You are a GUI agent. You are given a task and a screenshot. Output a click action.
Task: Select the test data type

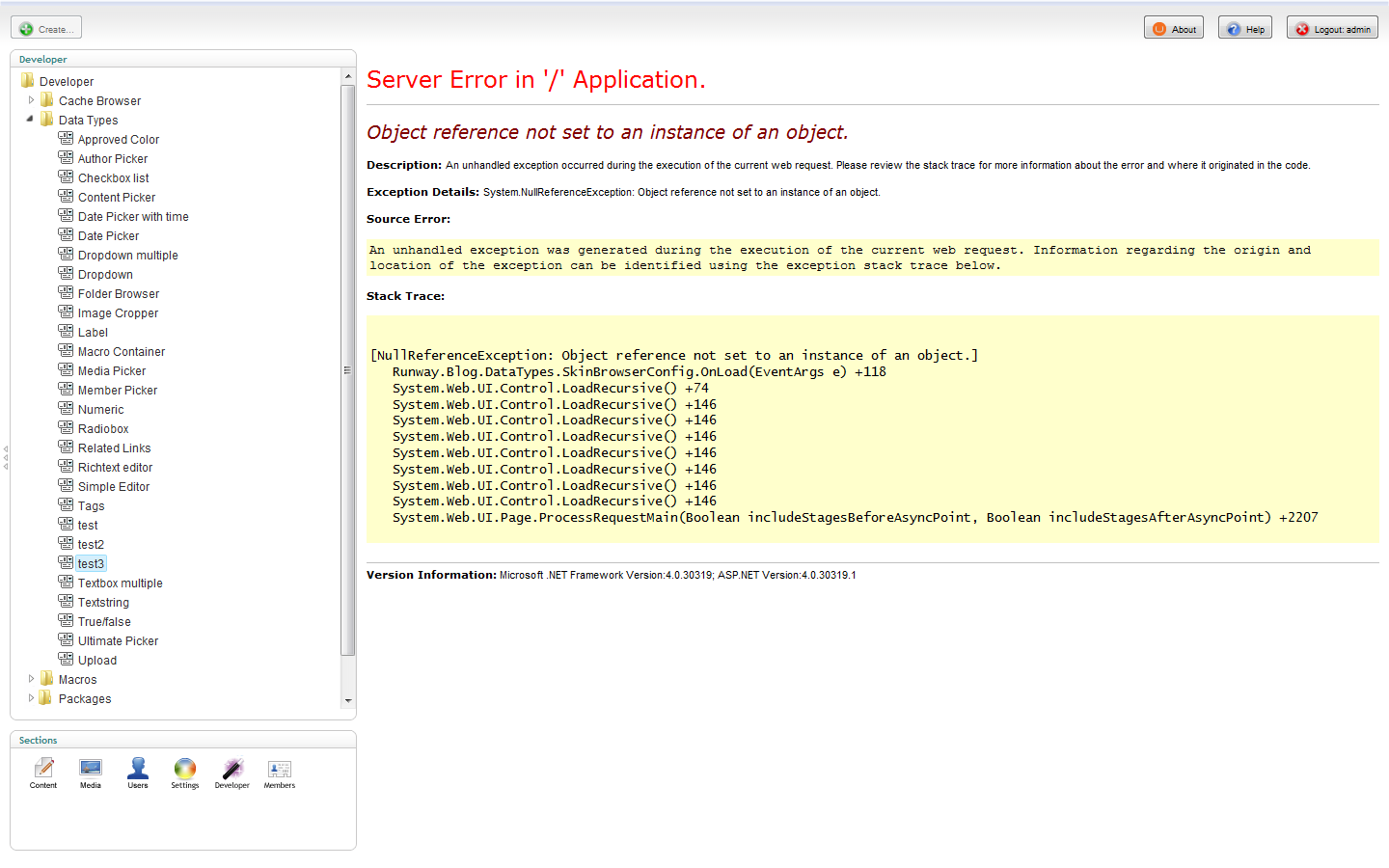[x=88, y=526]
